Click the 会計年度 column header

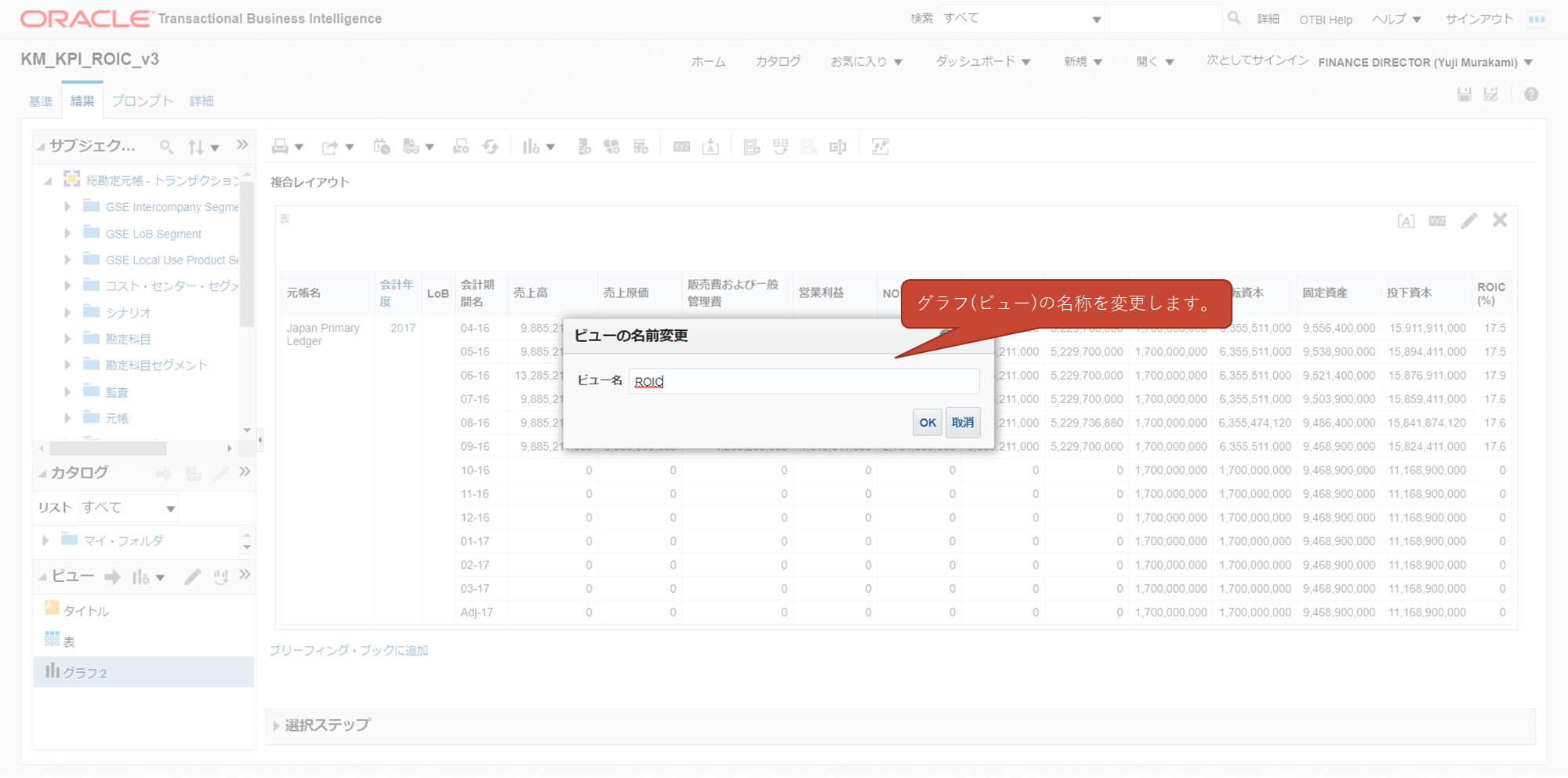pyautogui.click(x=397, y=293)
